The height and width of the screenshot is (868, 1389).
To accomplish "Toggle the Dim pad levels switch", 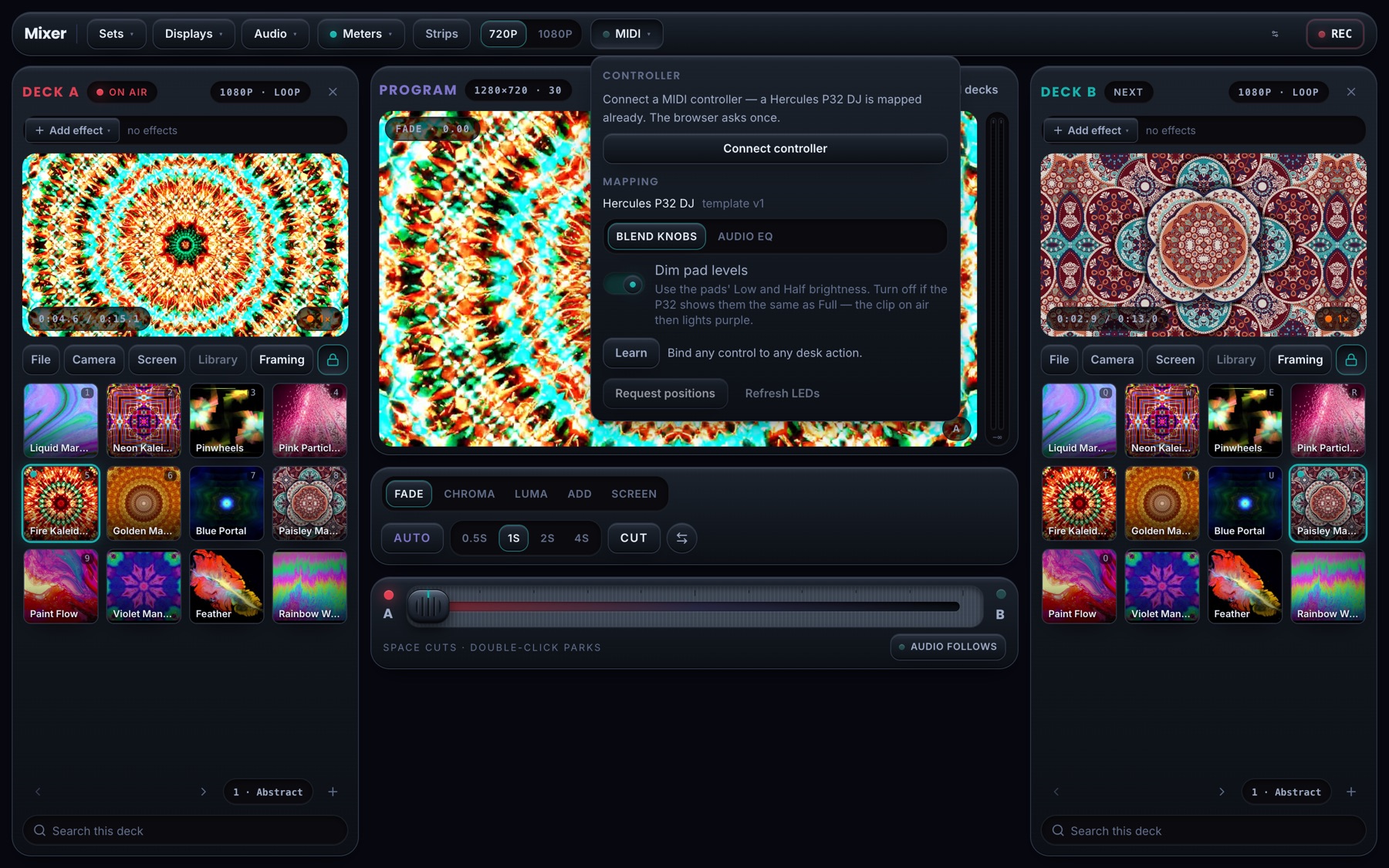I will (x=624, y=285).
